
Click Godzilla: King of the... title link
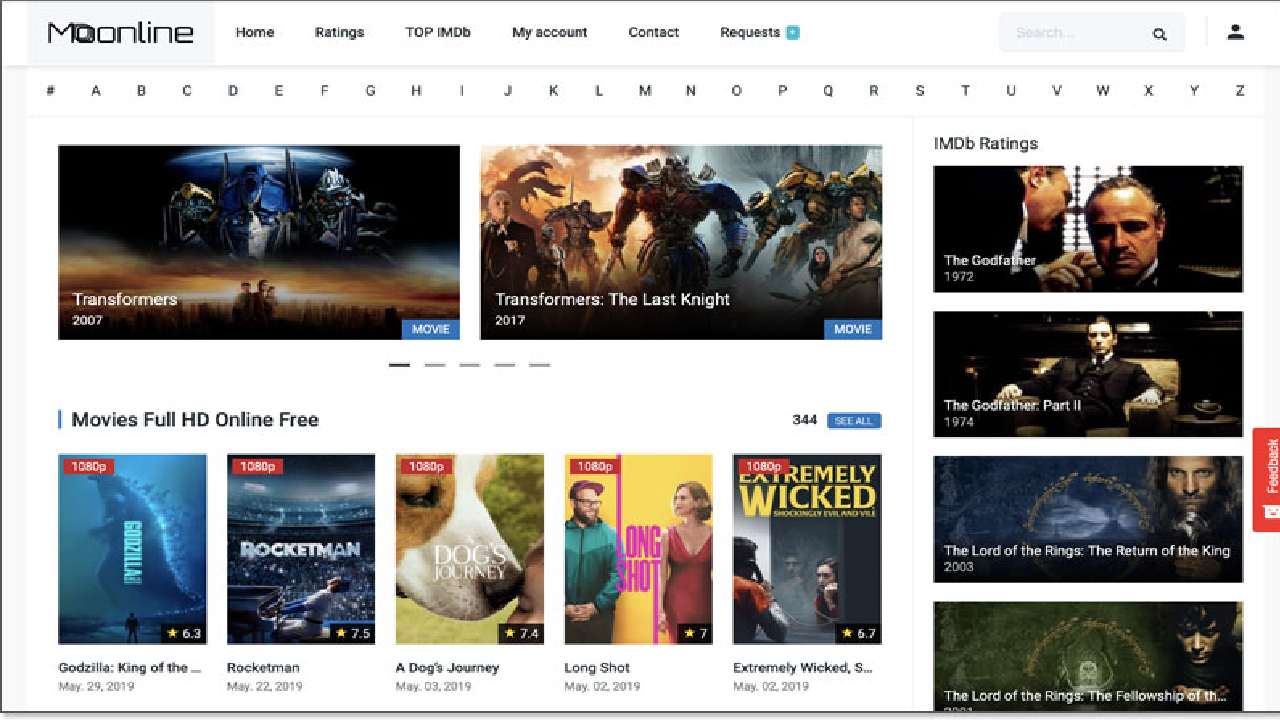point(130,668)
